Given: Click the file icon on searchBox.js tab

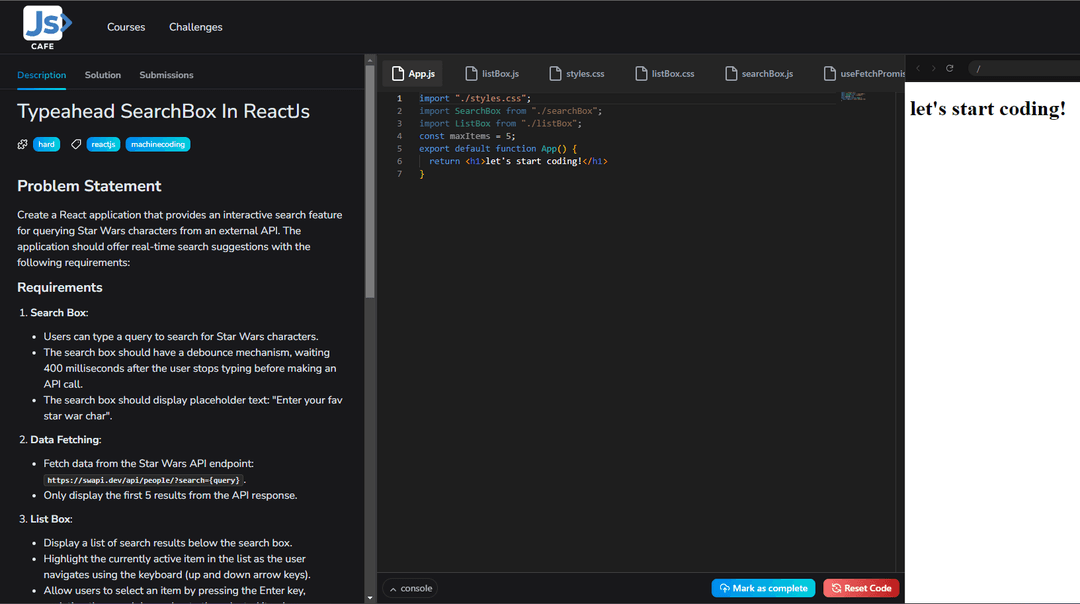Looking at the screenshot, I should tap(731, 74).
